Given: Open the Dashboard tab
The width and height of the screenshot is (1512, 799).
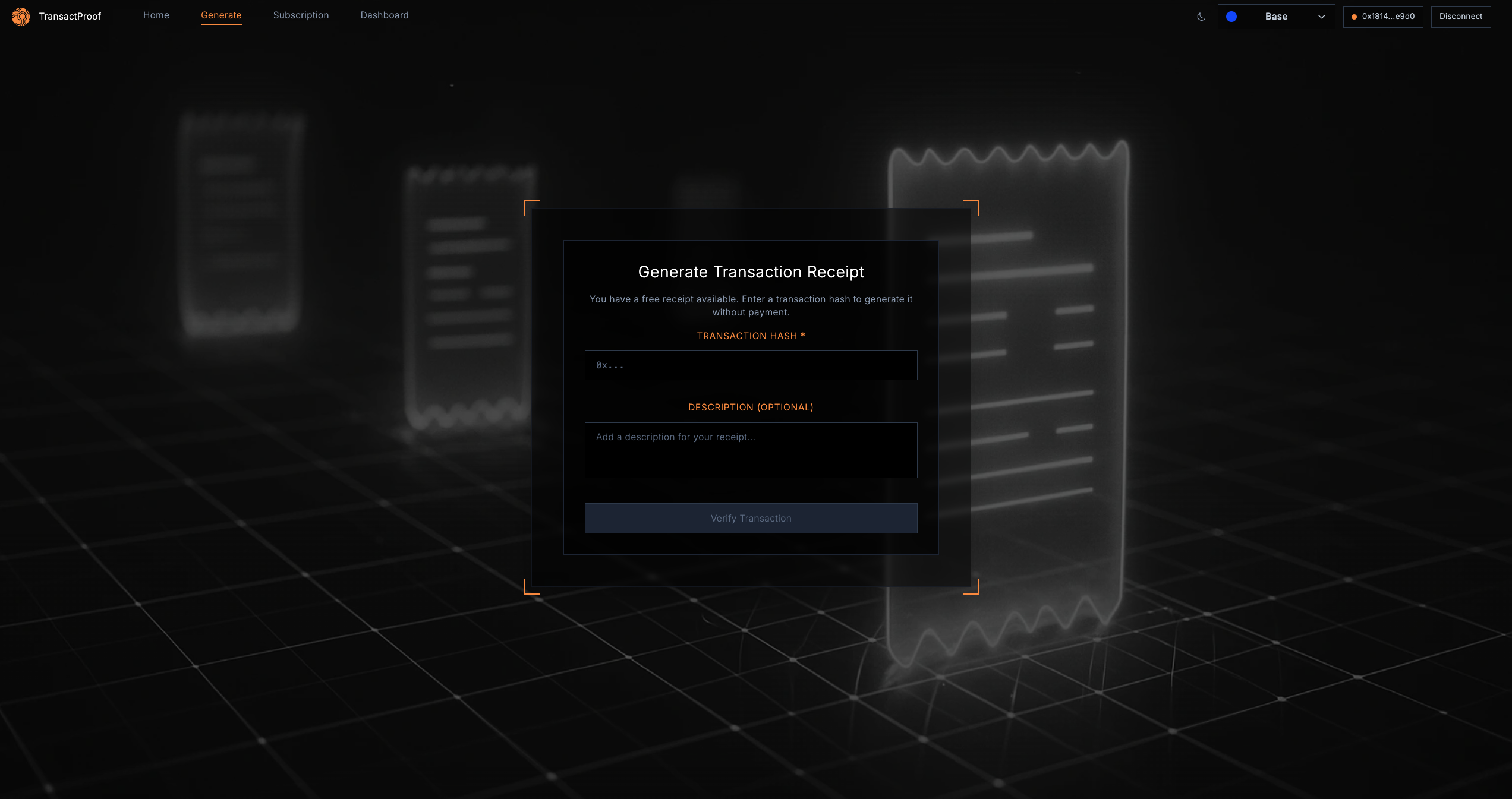Looking at the screenshot, I should coord(385,15).
